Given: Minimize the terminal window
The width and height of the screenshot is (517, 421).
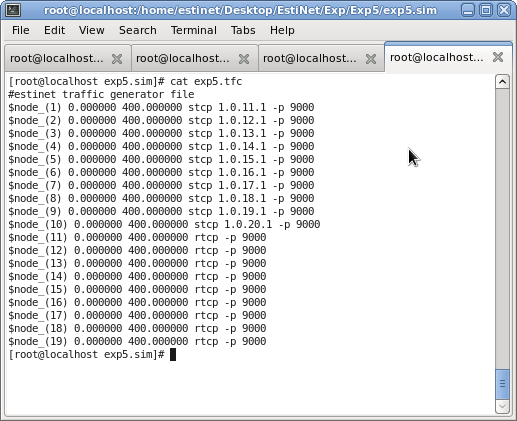Looking at the screenshot, I should (x=468, y=10).
